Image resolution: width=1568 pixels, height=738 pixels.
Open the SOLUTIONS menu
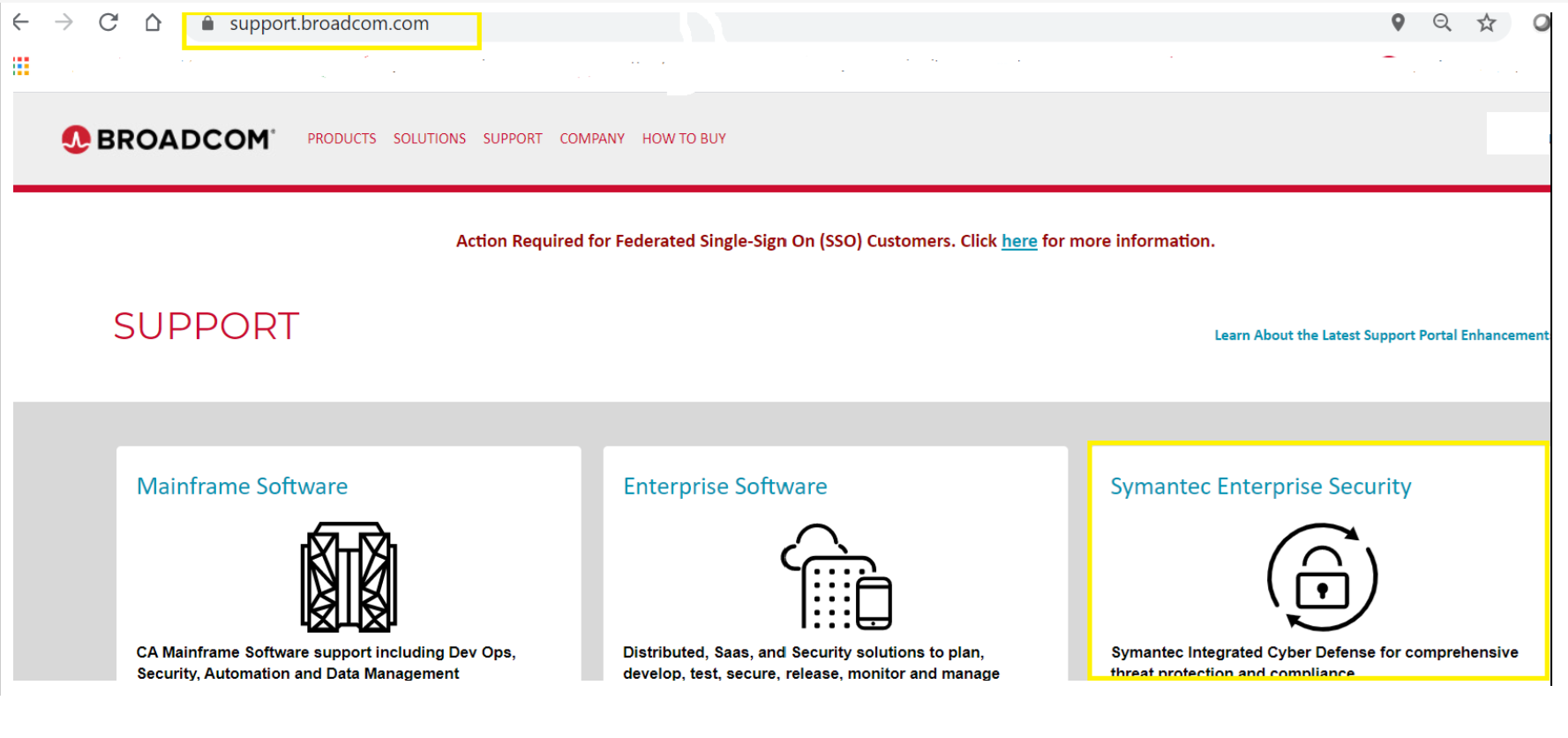pos(429,139)
